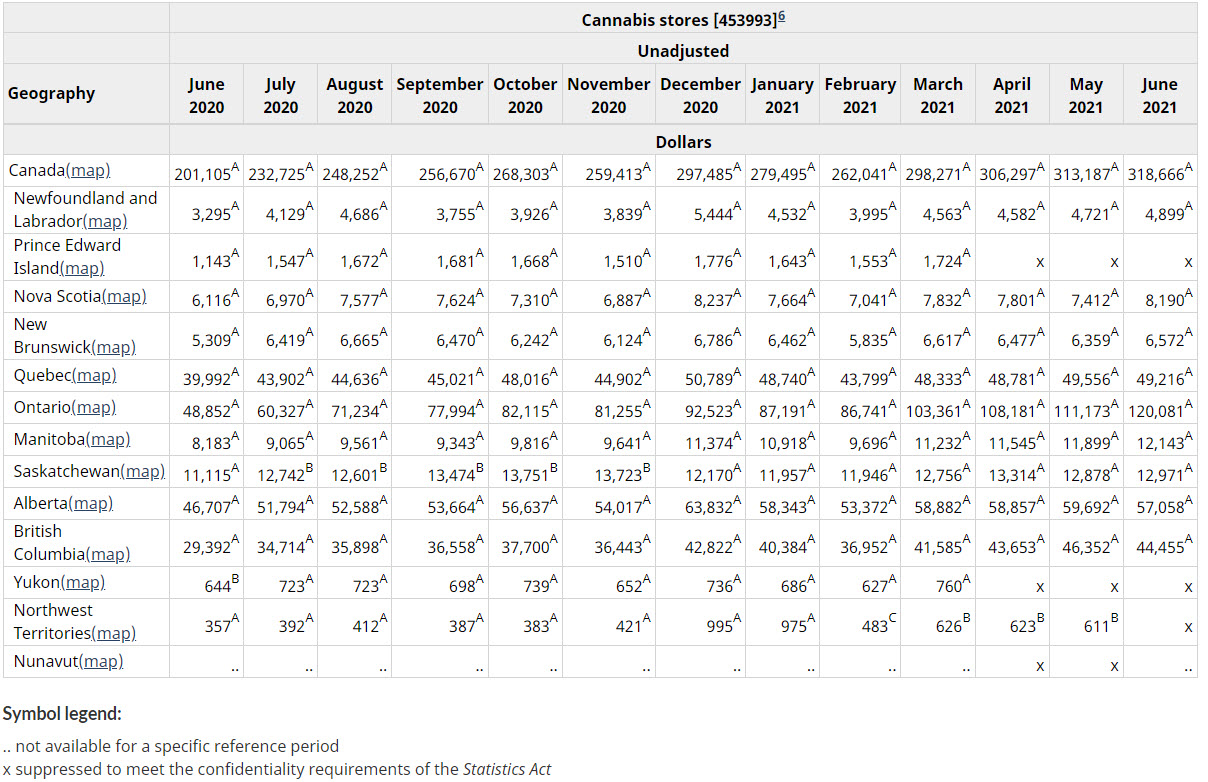This screenshot has width=1208, height=782.
Task: Click the British Columbia map link
Action: pyautogui.click(x=108, y=554)
